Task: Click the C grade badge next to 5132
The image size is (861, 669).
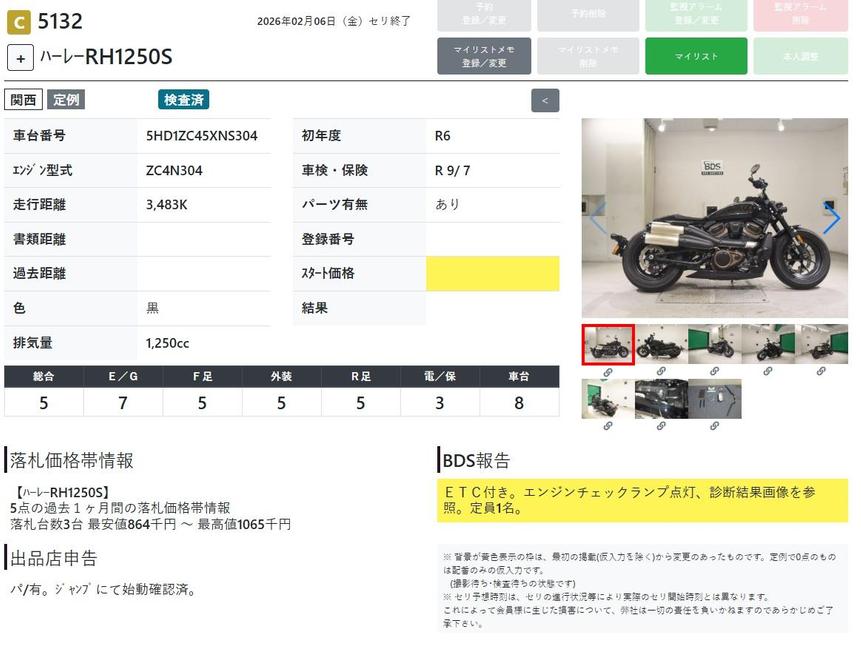Action: click(x=18, y=21)
